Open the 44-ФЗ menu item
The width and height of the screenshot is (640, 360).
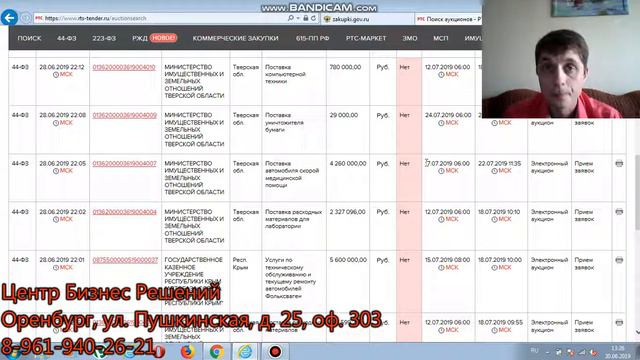point(67,38)
